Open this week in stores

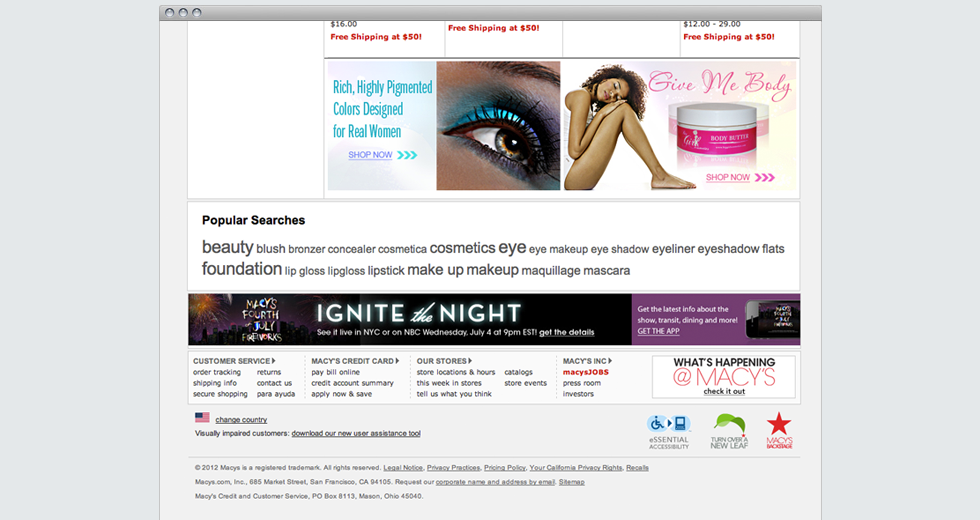coord(449,383)
